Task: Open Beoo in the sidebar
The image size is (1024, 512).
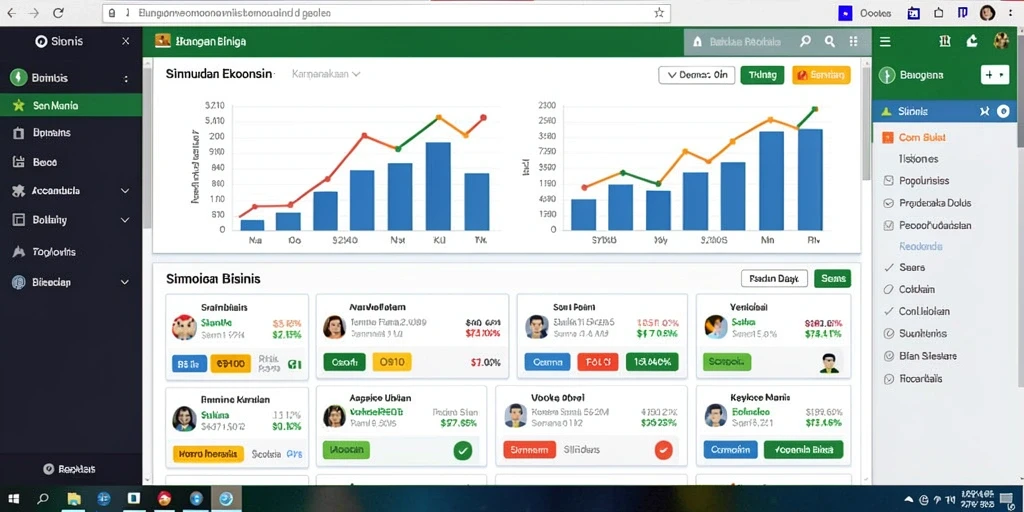Action: (x=45, y=162)
